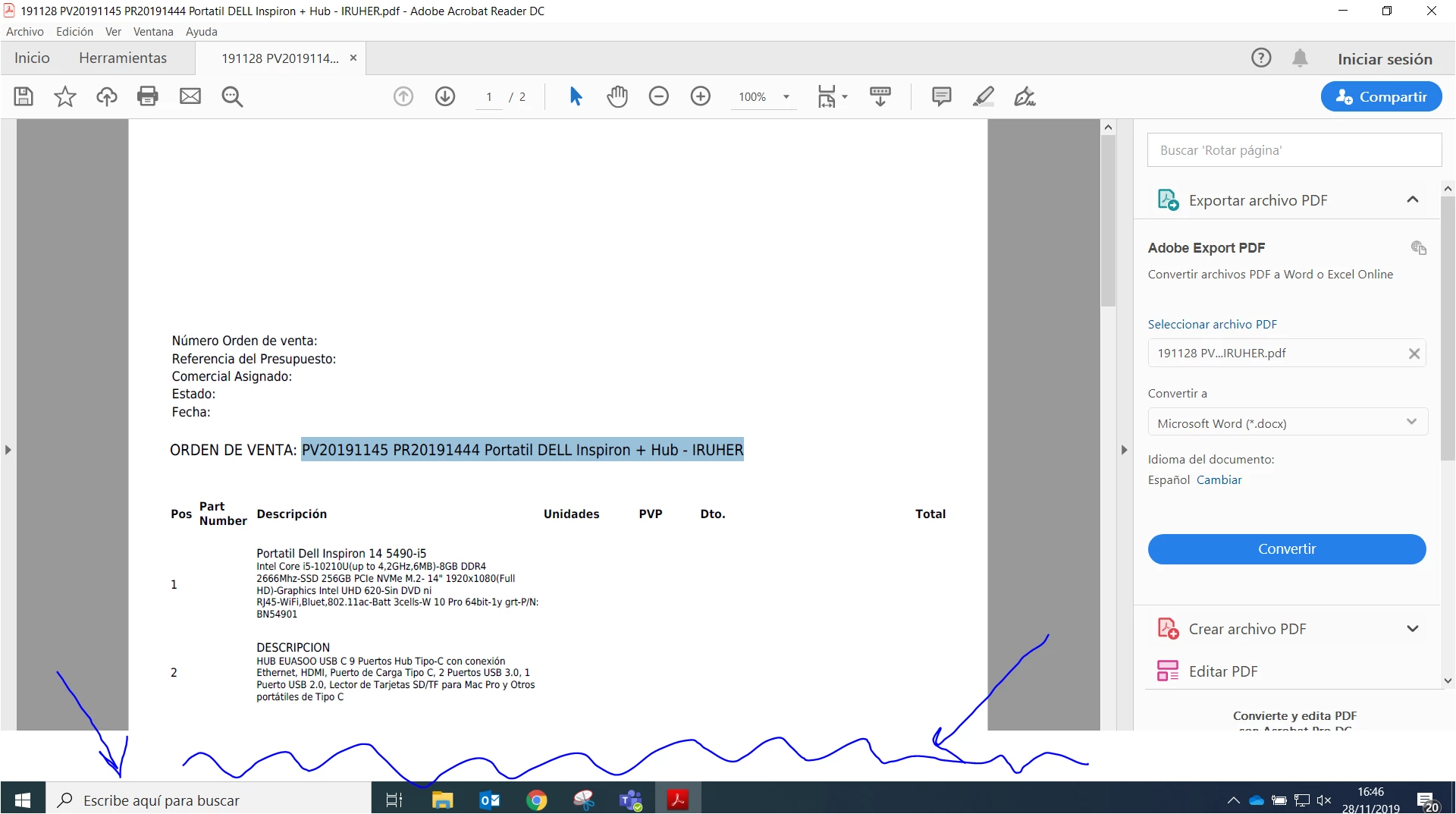The width and height of the screenshot is (1456, 814).
Task: Open Google Chrome from the taskbar
Action: click(x=537, y=800)
